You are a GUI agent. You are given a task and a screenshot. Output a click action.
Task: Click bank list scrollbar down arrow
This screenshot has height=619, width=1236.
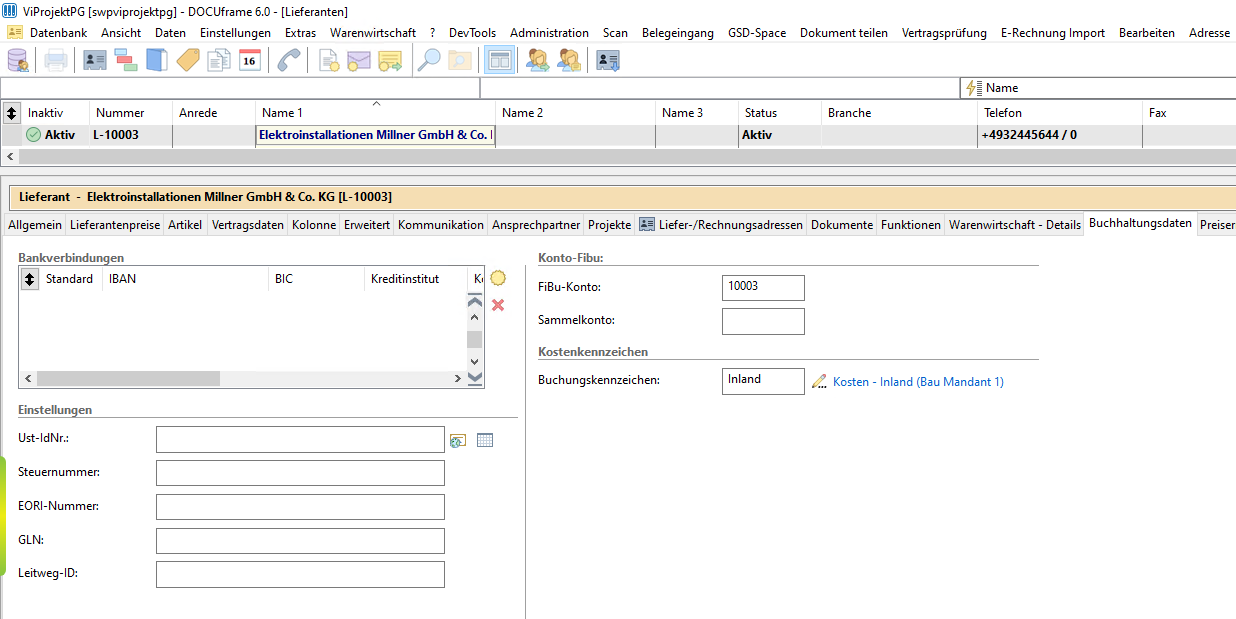(475, 362)
